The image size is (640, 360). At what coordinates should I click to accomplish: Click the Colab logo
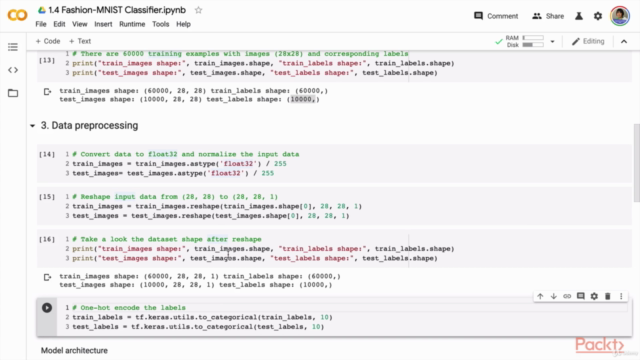pyautogui.click(x=17, y=16)
